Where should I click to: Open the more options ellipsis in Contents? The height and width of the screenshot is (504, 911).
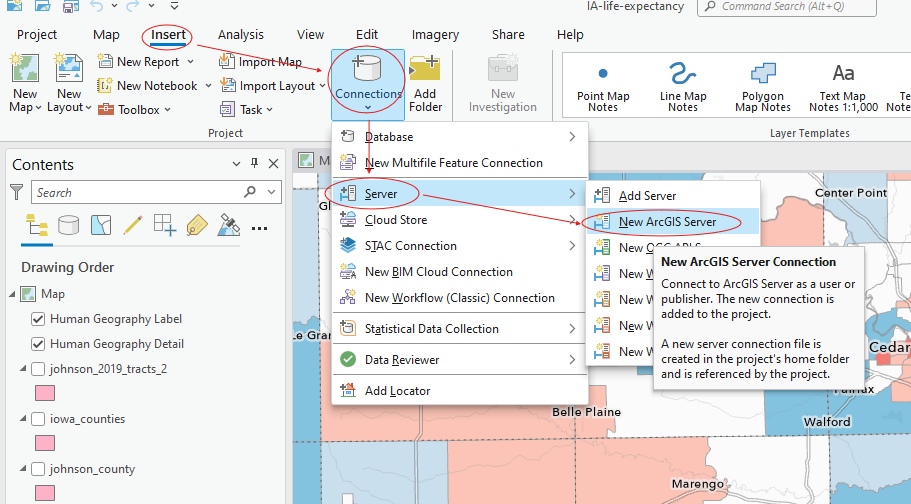tap(259, 228)
